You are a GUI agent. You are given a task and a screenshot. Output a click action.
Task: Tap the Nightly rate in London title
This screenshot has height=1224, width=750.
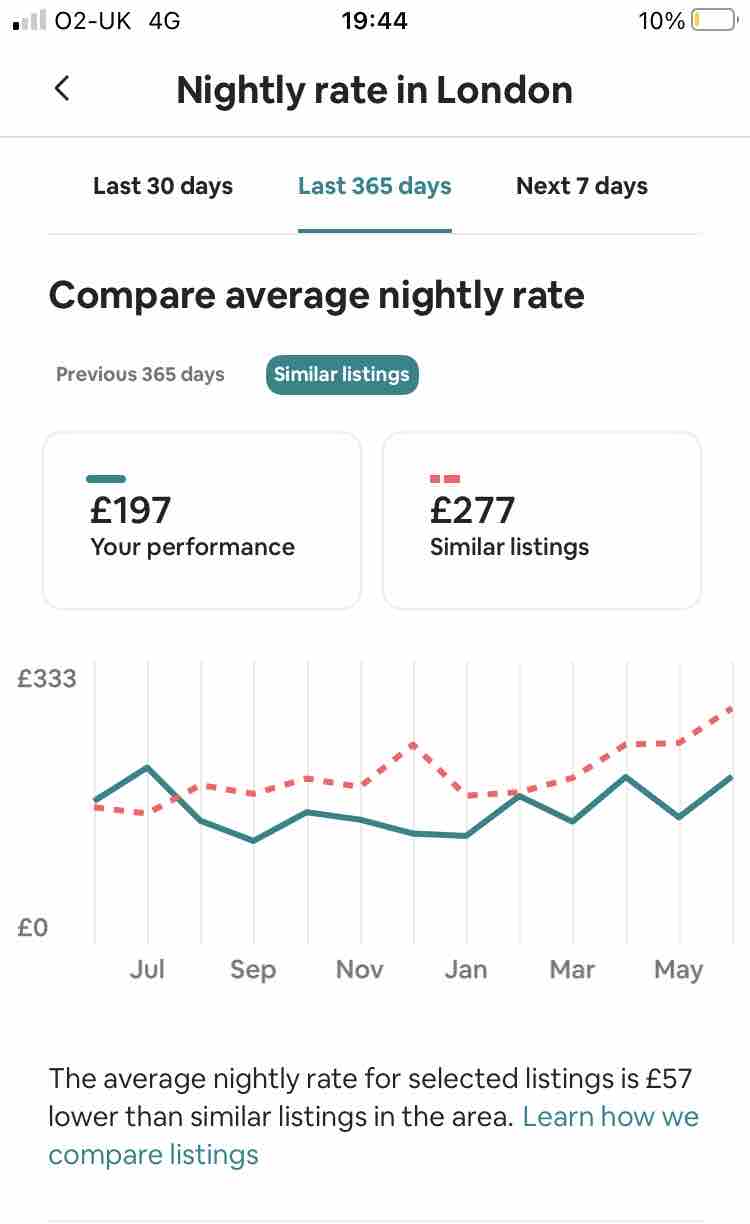(375, 90)
